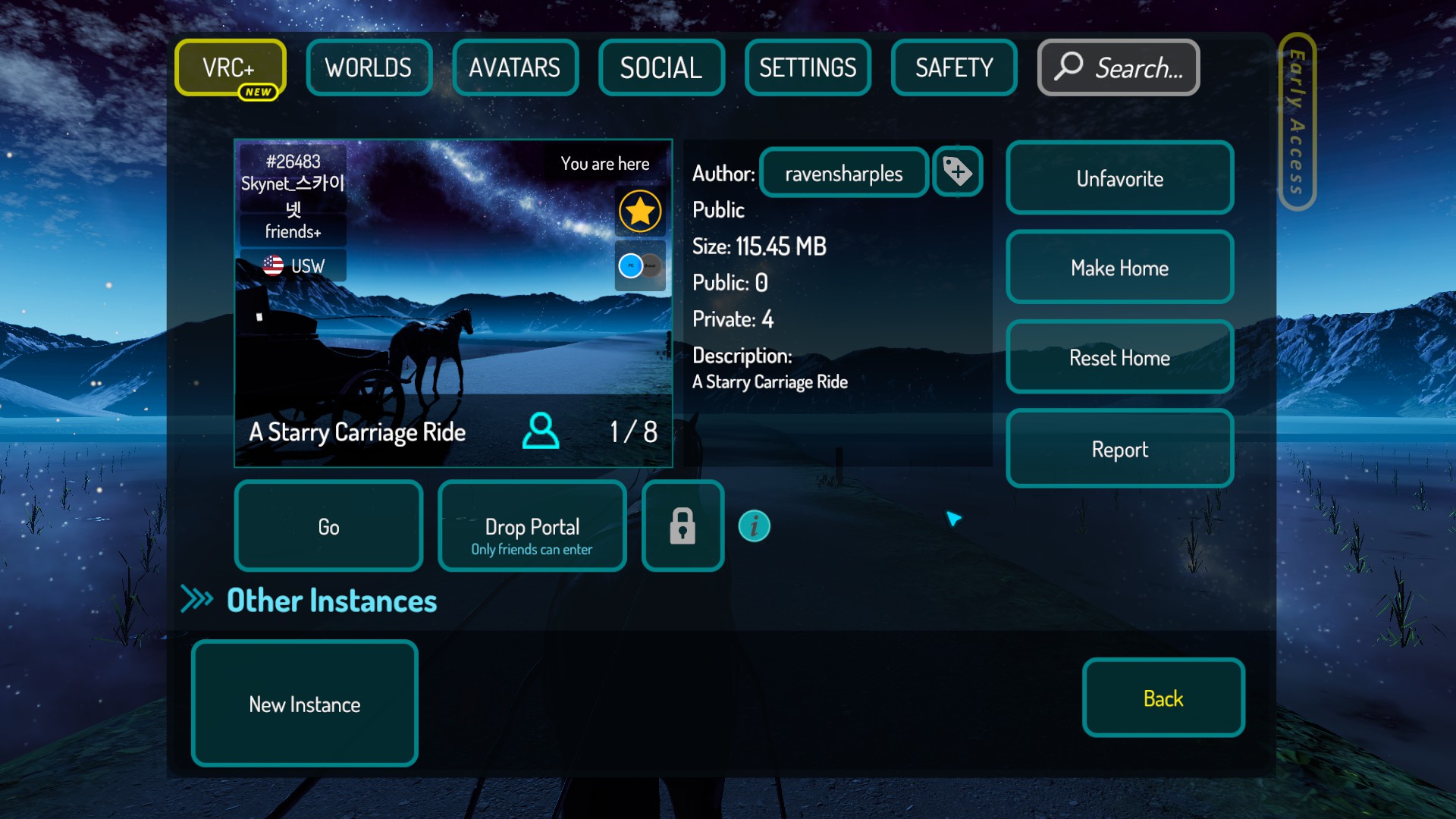Click the 'Size: 115.45 MB' text

759,246
